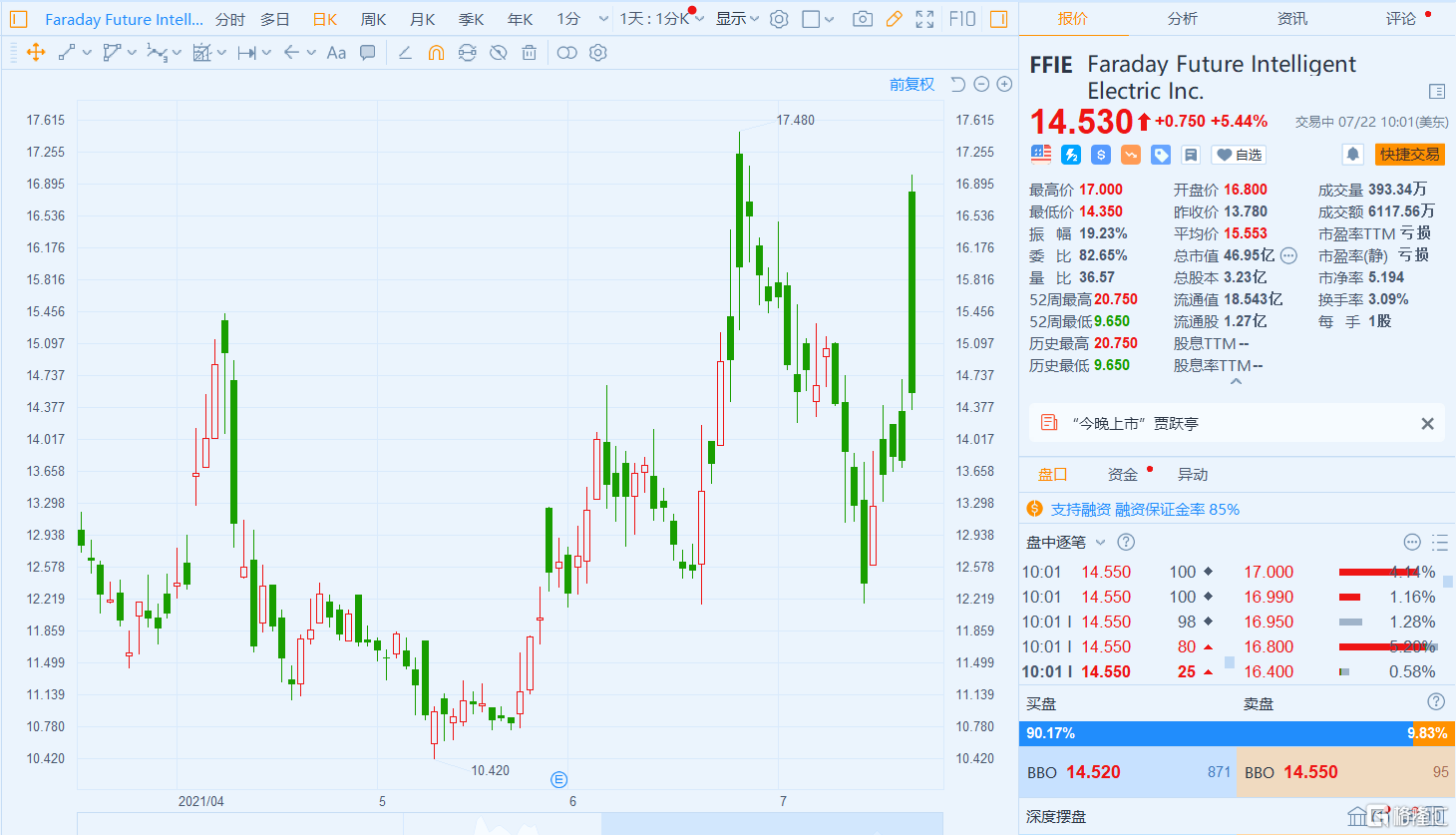Select 日K daily candlestick view
This screenshot has height=835, width=1456.
point(325,19)
